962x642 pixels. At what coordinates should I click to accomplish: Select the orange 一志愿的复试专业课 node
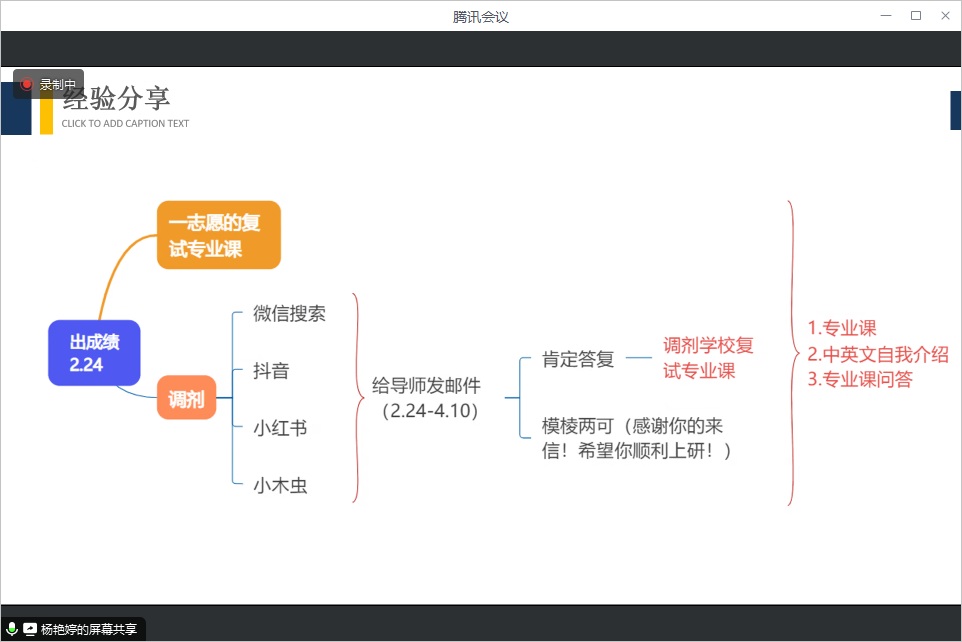pos(218,236)
